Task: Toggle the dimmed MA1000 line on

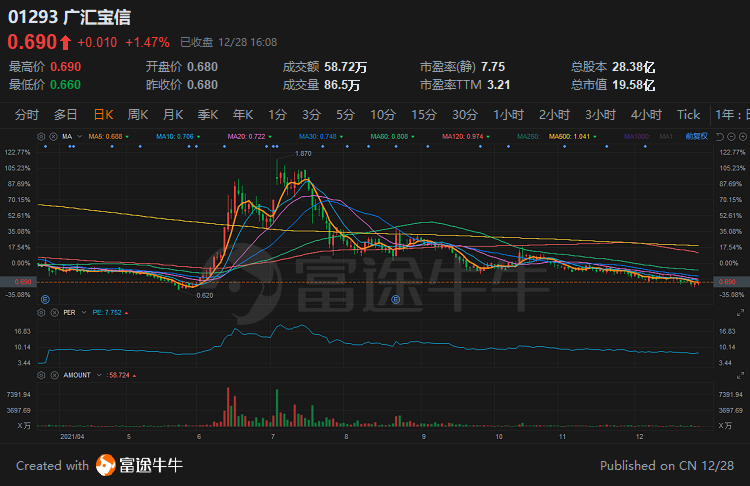Action: 637,137
